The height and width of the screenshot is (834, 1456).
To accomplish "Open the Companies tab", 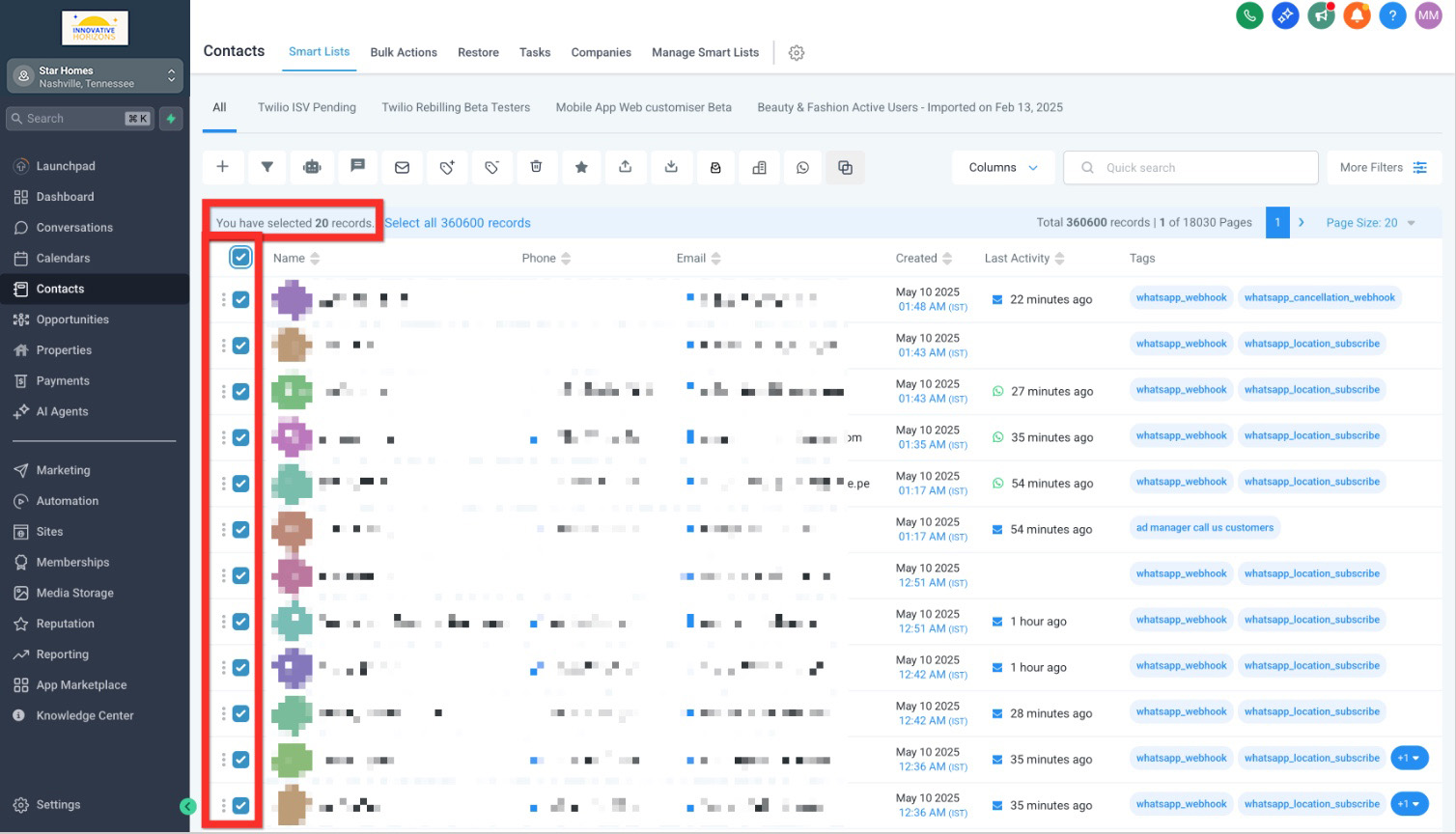I will [x=601, y=52].
